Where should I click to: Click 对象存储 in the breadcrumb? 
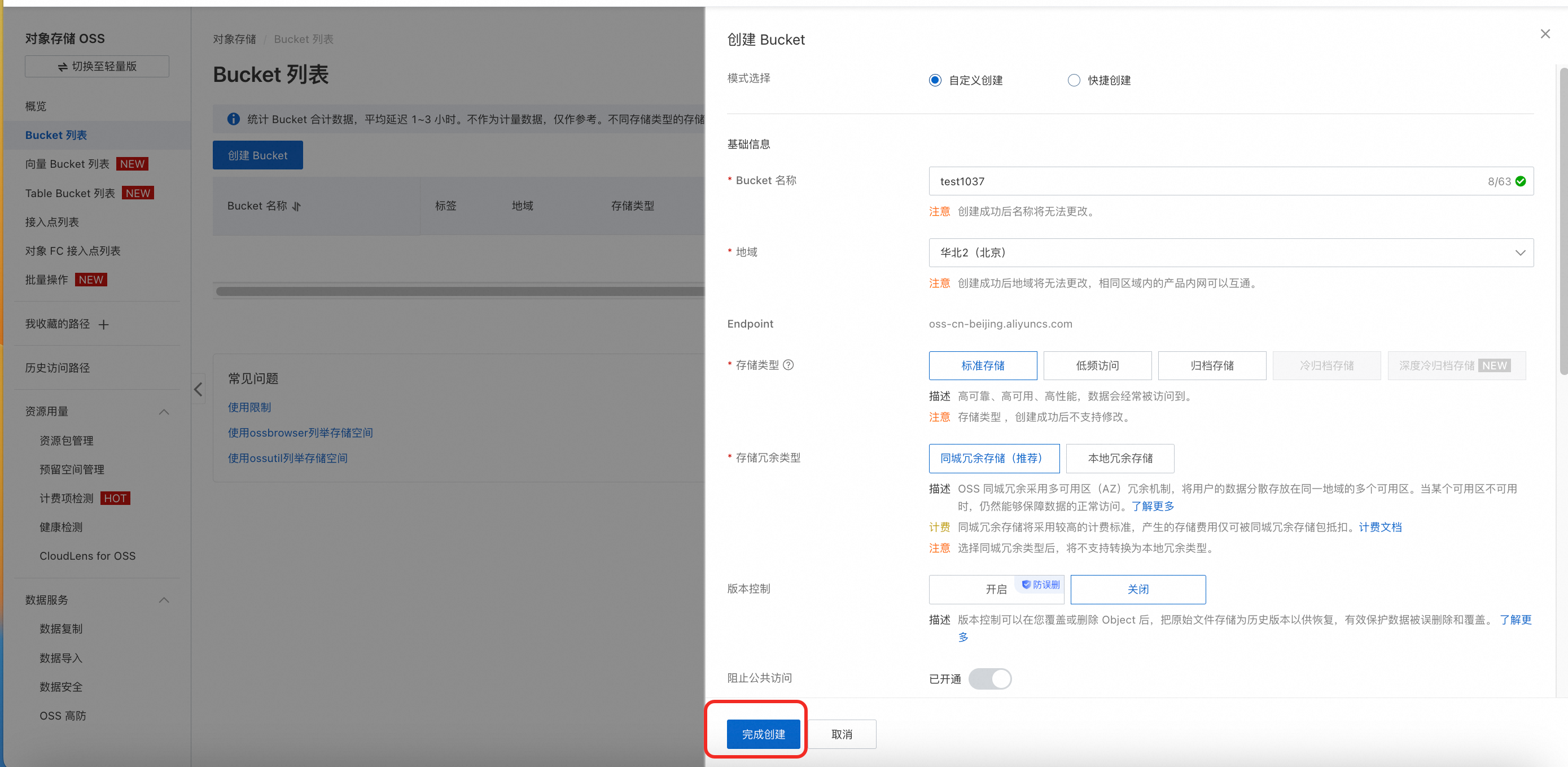tap(234, 40)
